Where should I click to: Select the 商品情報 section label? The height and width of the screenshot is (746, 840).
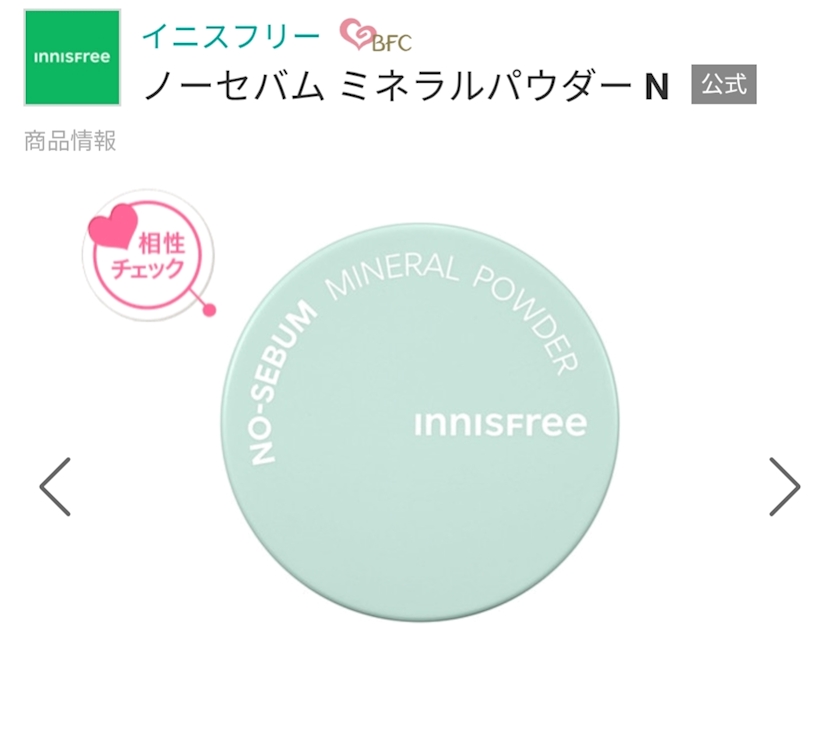pos(70,141)
